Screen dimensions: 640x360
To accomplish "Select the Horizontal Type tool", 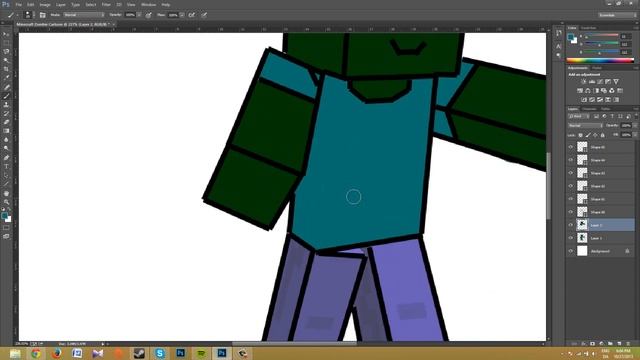I will [x=6, y=167].
